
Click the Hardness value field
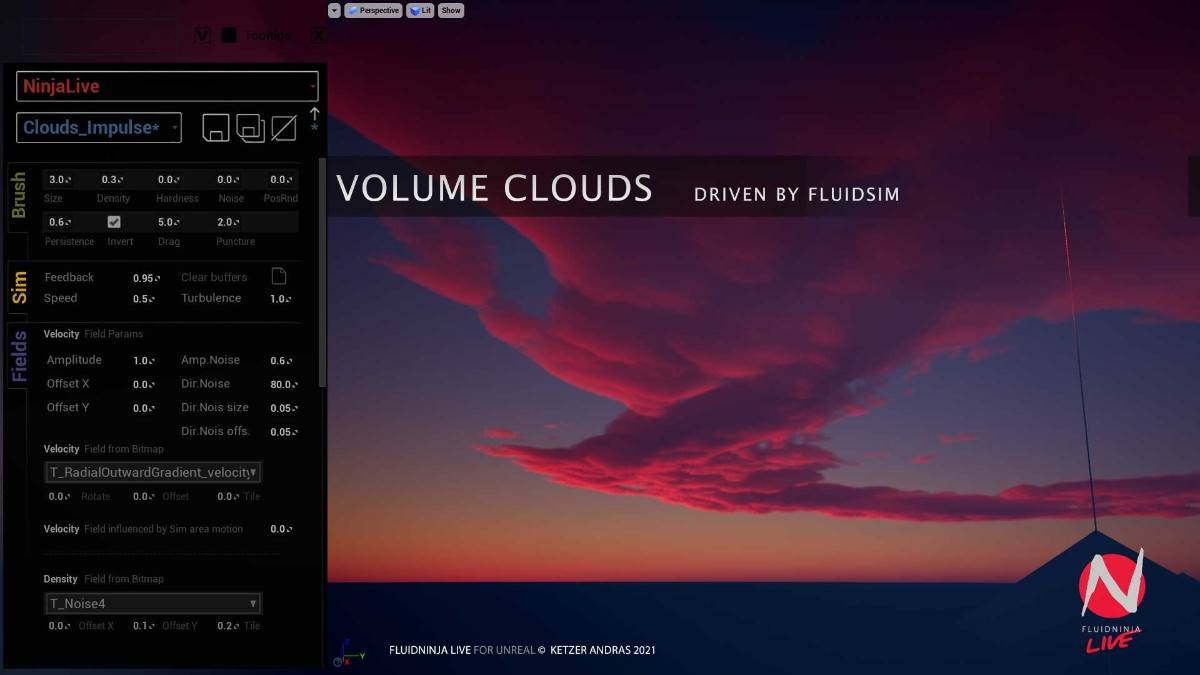point(169,180)
